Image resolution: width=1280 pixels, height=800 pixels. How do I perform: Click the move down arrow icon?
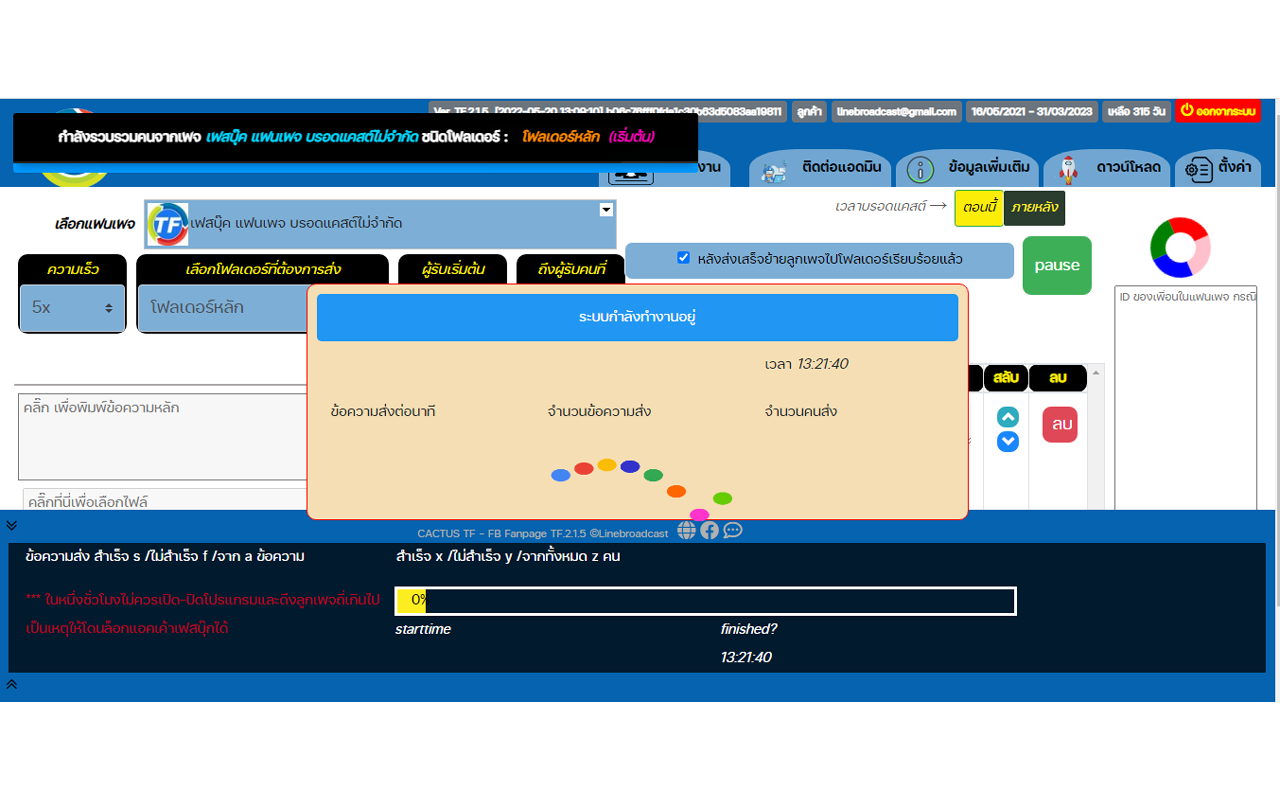point(1008,441)
